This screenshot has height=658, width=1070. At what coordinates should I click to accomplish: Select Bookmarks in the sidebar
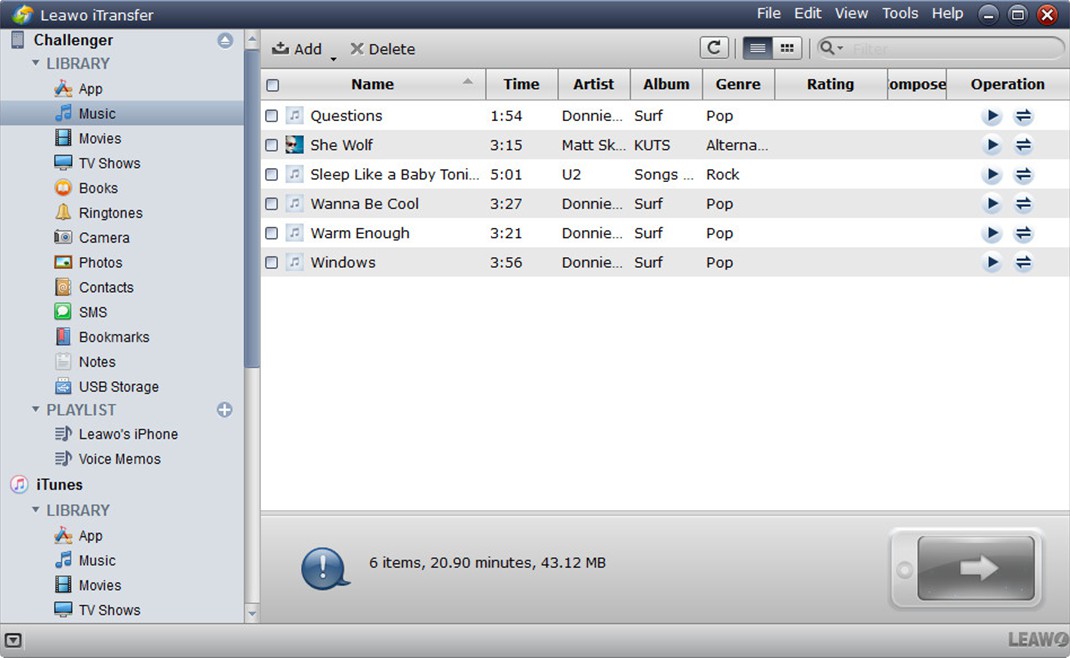coord(113,337)
